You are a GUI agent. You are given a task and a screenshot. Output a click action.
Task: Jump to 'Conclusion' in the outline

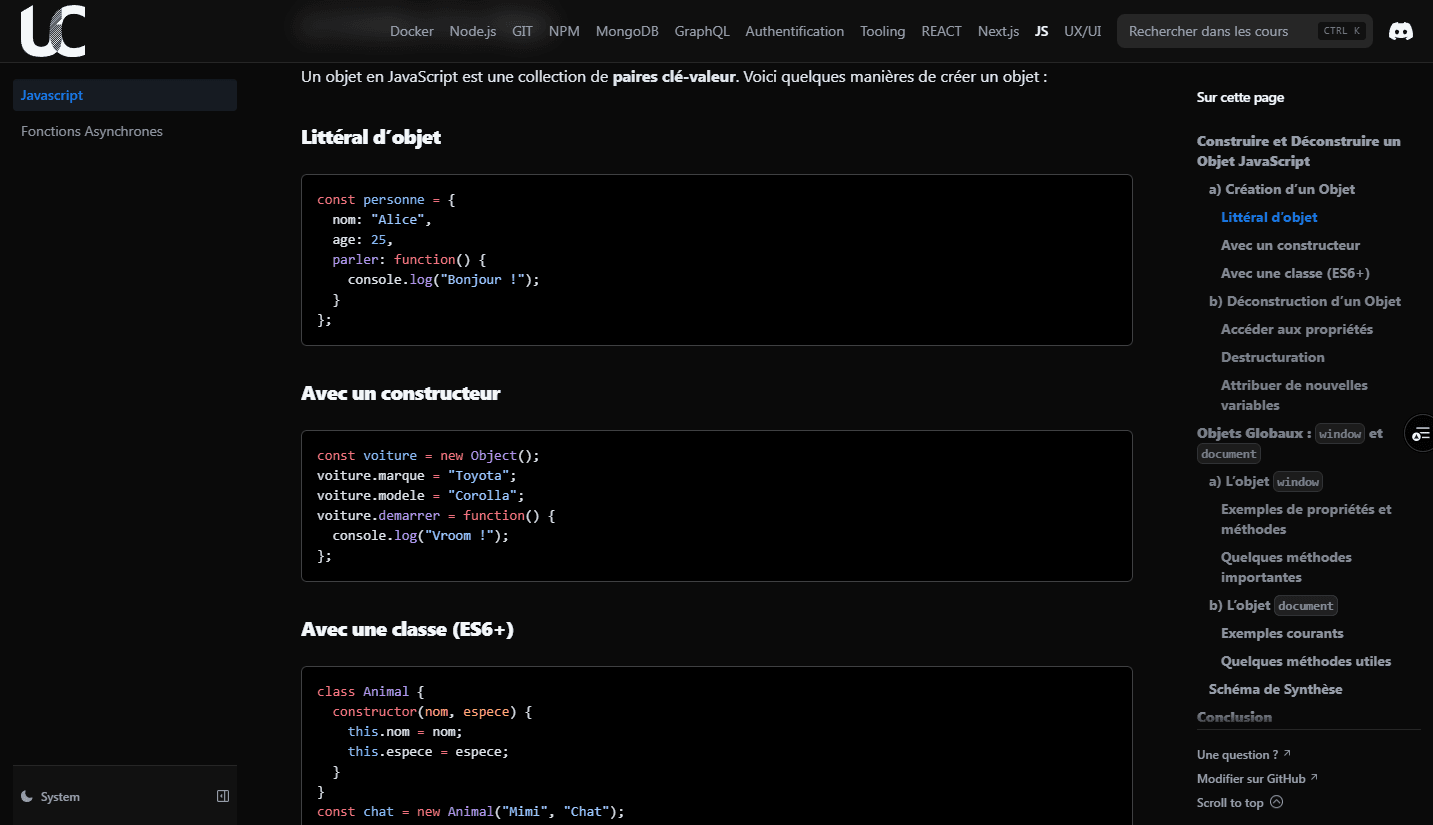pyautogui.click(x=1234, y=717)
